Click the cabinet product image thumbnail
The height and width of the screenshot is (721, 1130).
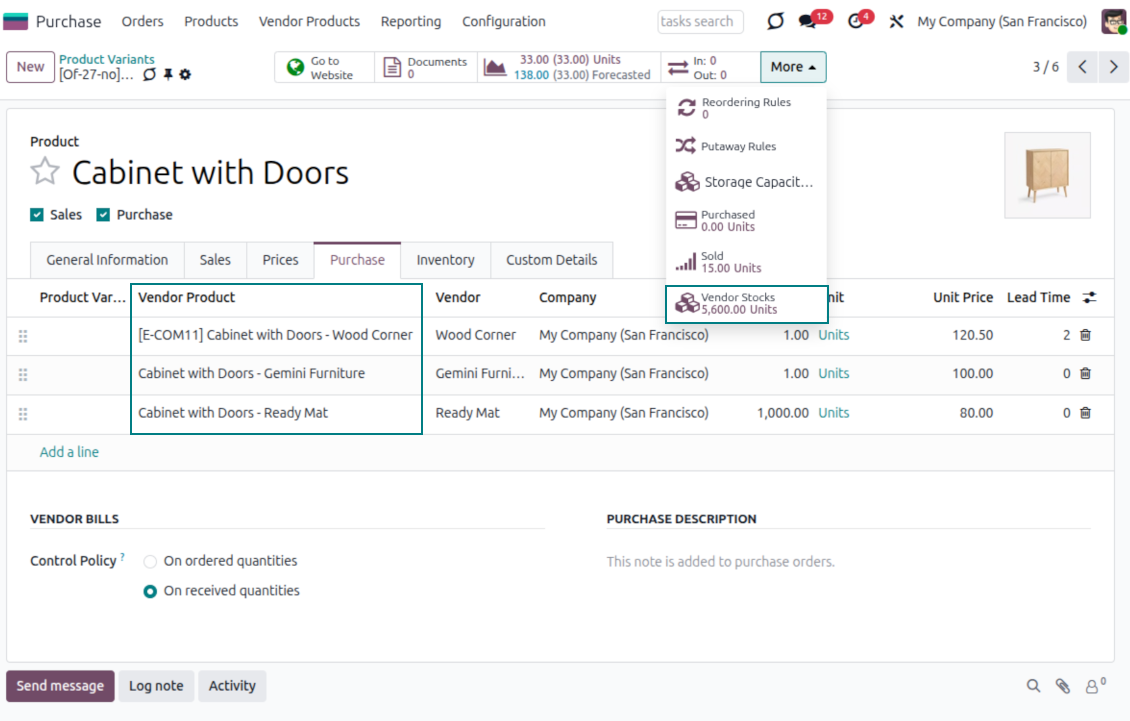pos(1047,175)
